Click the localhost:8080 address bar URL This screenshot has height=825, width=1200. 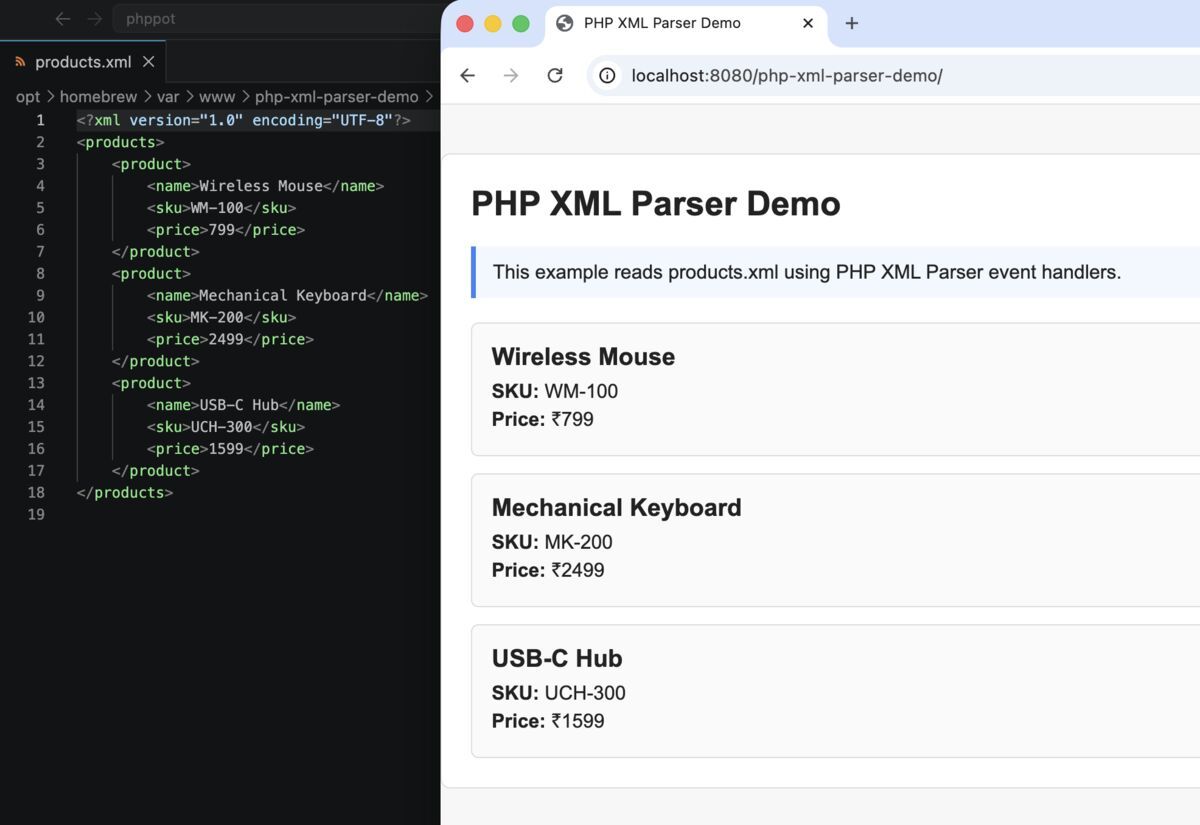(x=787, y=76)
